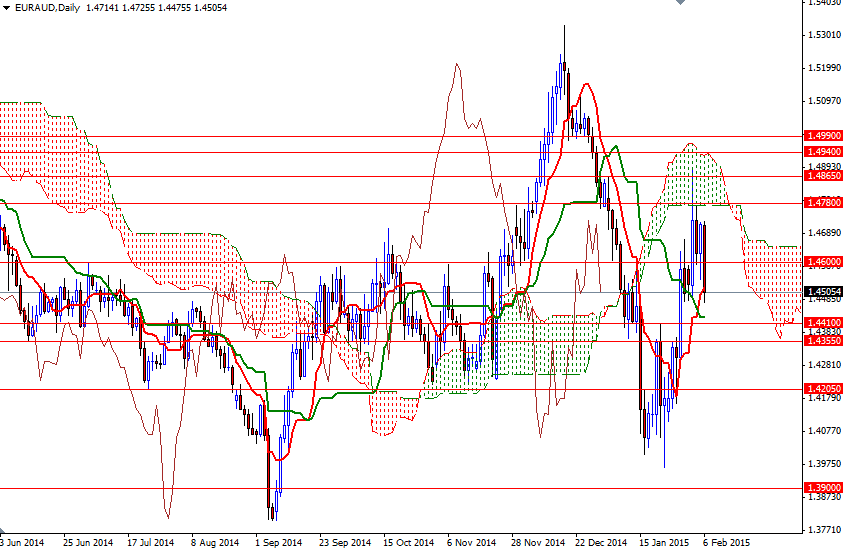The height and width of the screenshot is (549, 843).
Task: Click the 1.53010 price scale value
Action: point(824,35)
